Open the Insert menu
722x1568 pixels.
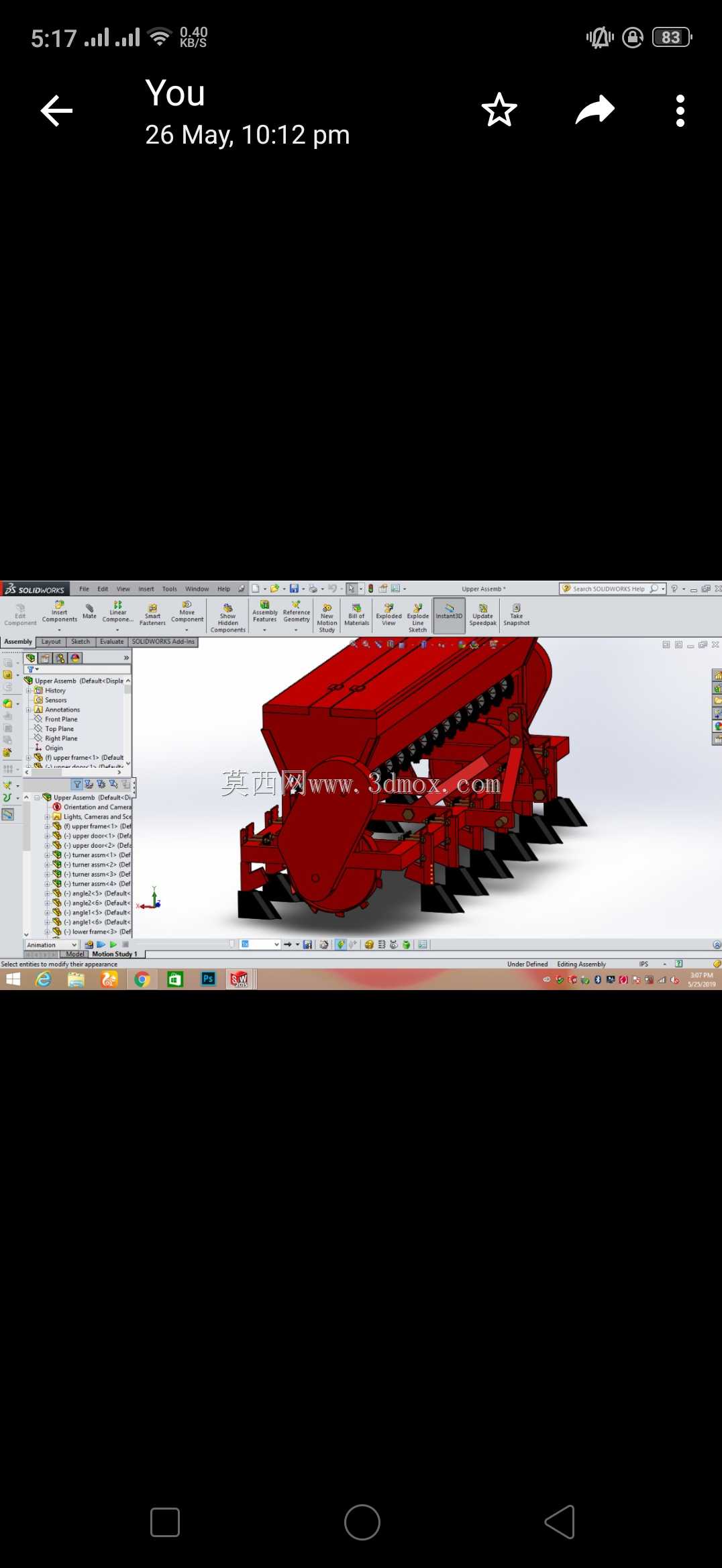tap(146, 589)
